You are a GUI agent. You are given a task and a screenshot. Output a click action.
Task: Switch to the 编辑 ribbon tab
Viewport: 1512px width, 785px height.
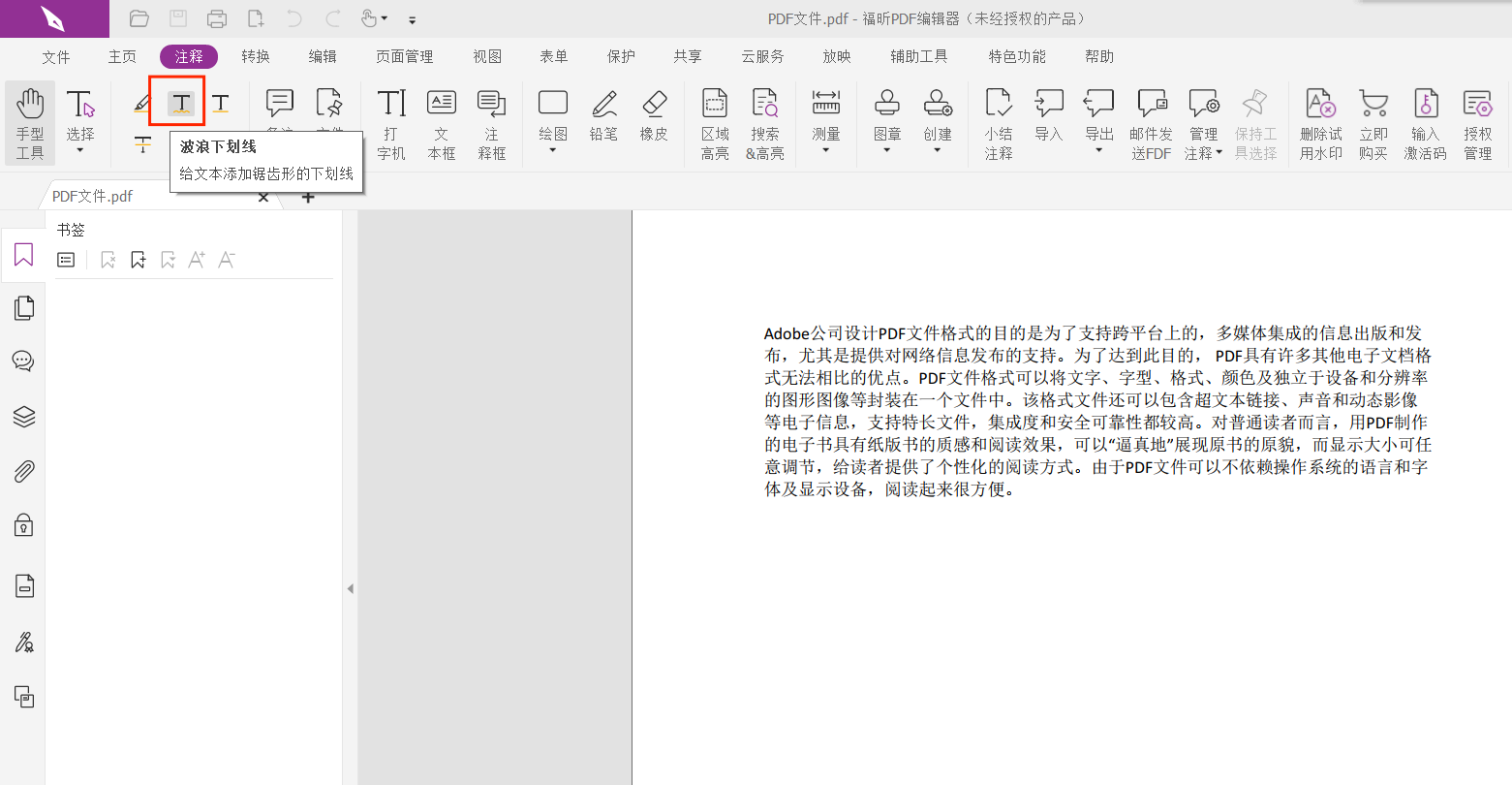coord(323,57)
